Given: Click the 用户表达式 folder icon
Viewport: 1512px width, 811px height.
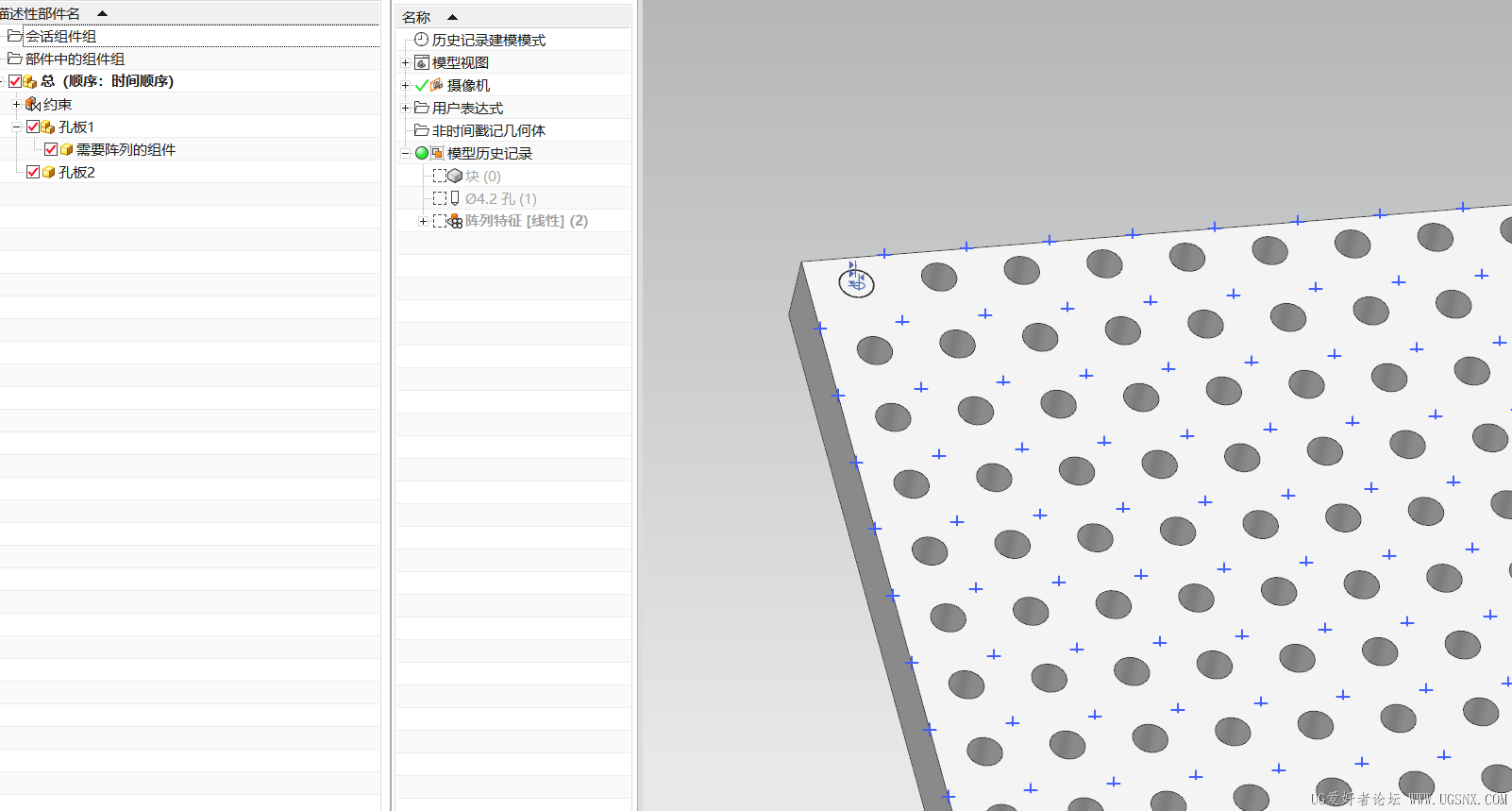Looking at the screenshot, I should (x=422, y=108).
